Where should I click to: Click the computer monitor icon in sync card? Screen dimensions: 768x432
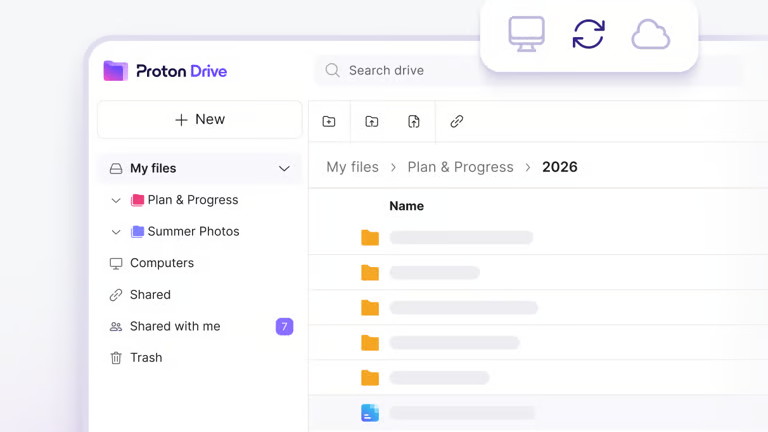pyautogui.click(x=527, y=34)
